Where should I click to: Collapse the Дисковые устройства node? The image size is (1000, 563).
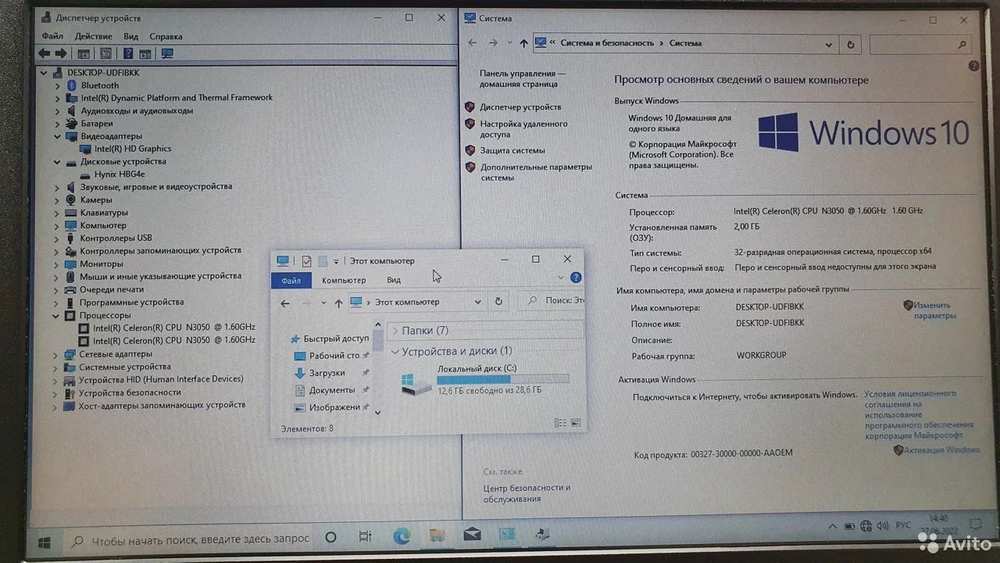(57, 162)
